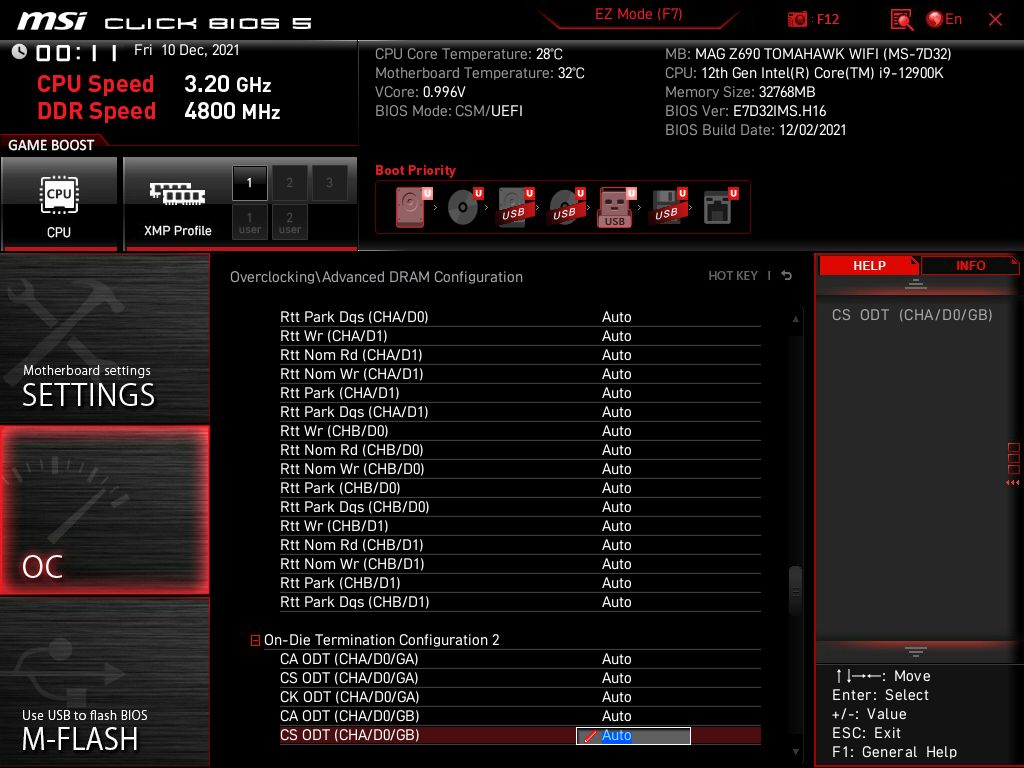Select the hard disk boot priority icon

tap(413, 206)
